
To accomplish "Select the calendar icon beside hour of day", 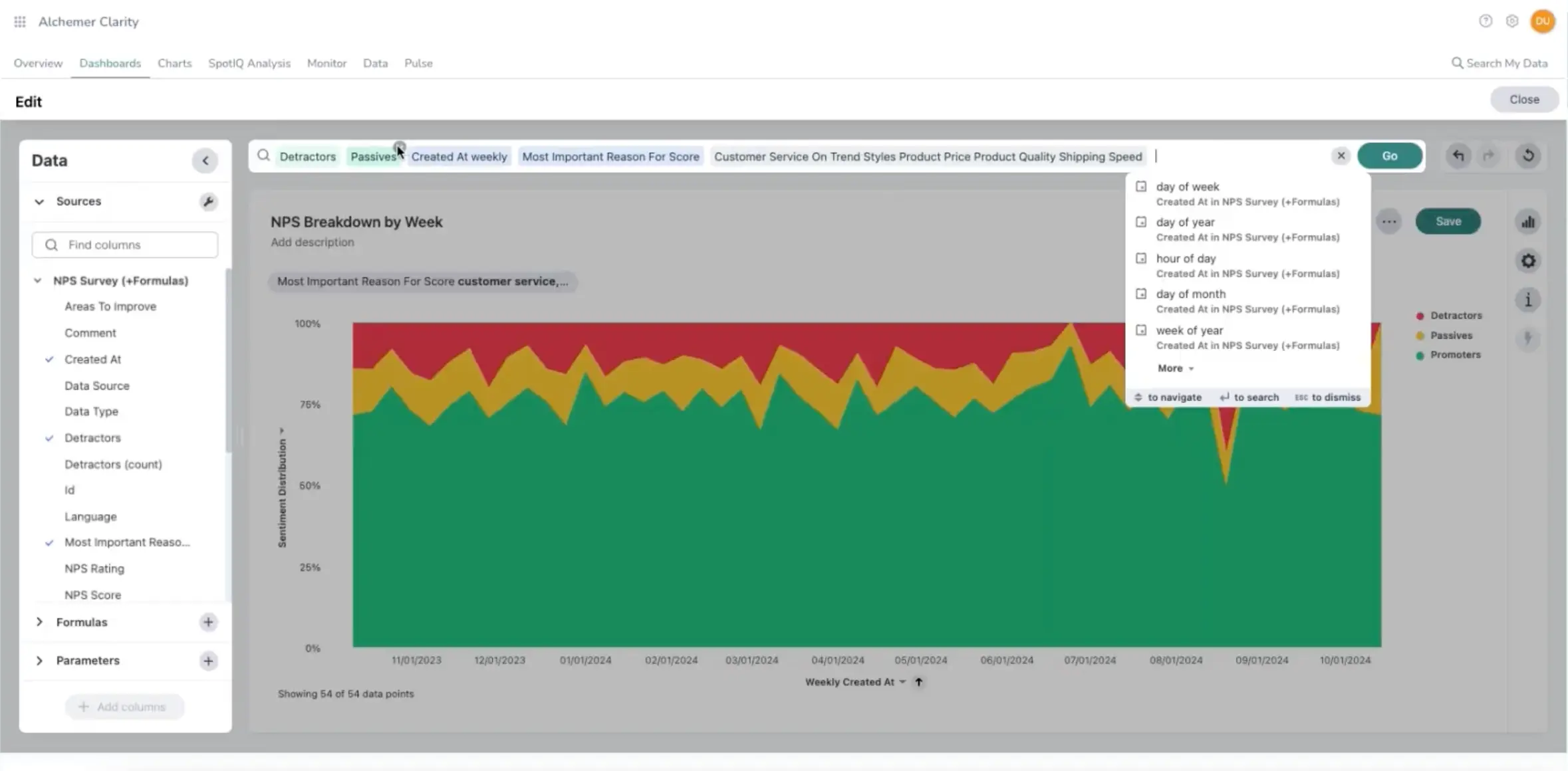I will pyautogui.click(x=1141, y=258).
